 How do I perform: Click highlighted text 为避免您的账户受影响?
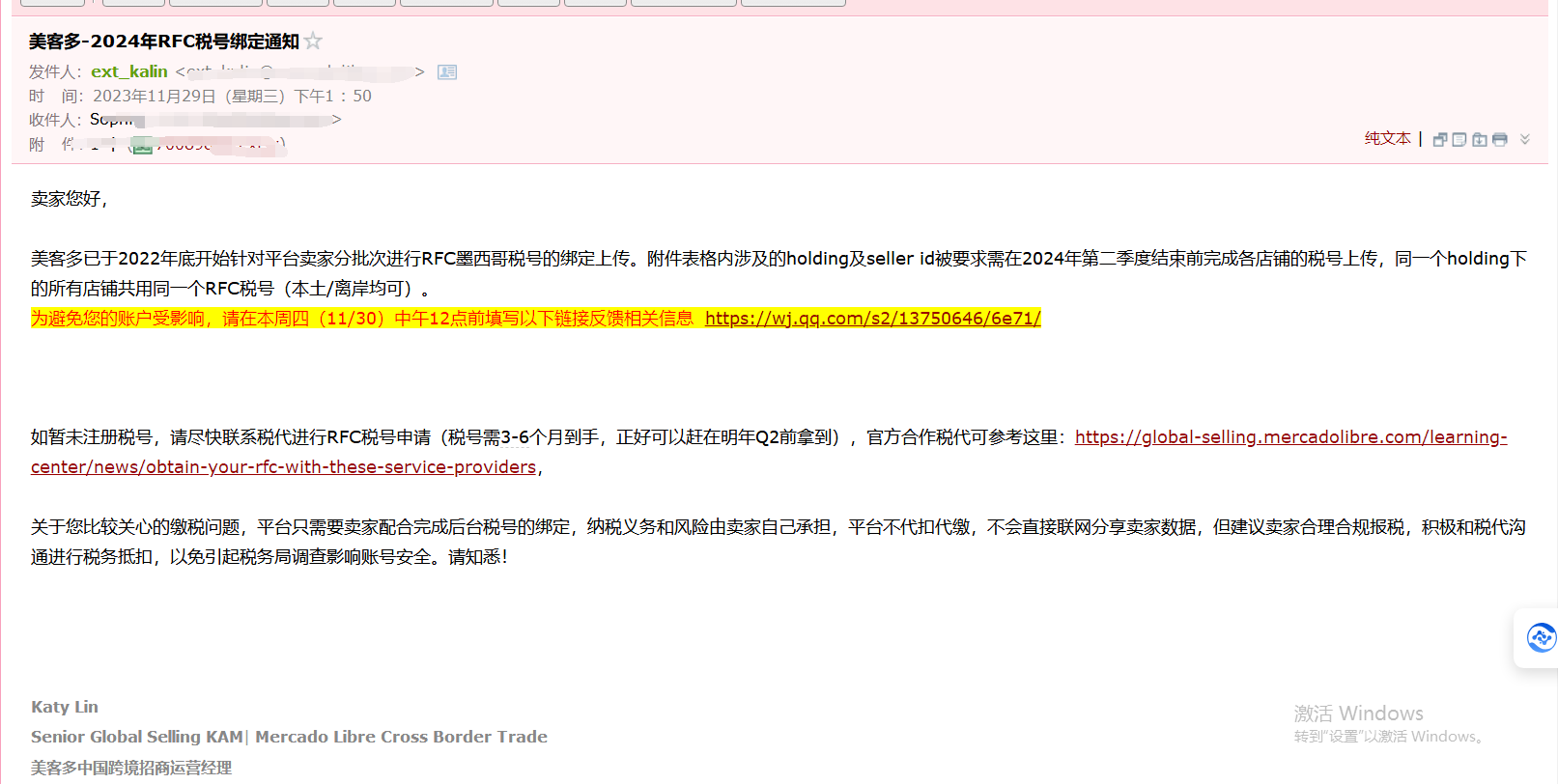pyautogui.click(x=118, y=319)
